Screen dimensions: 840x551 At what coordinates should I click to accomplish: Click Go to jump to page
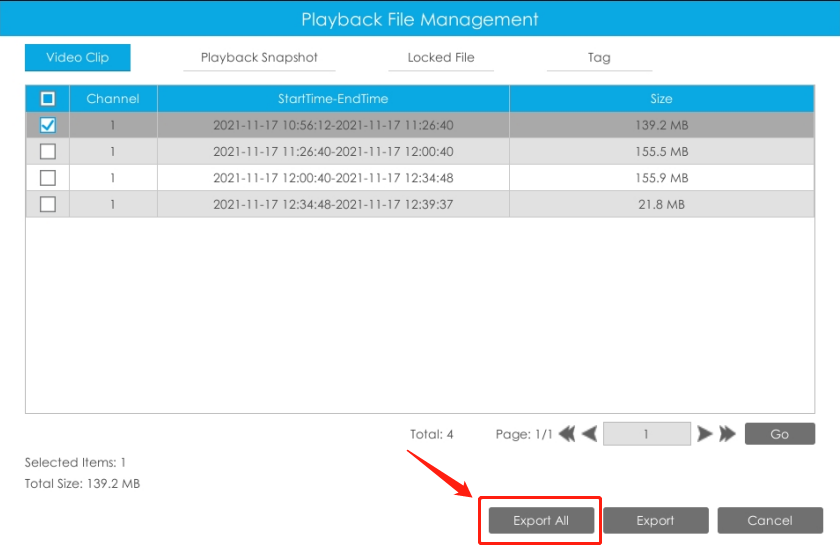click(x=779, y=434)
